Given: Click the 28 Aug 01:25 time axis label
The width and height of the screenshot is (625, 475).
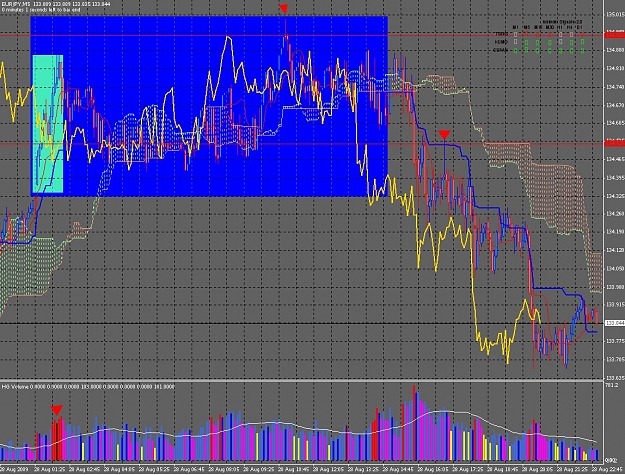Looking at the screenshot, I should [50, 469].
